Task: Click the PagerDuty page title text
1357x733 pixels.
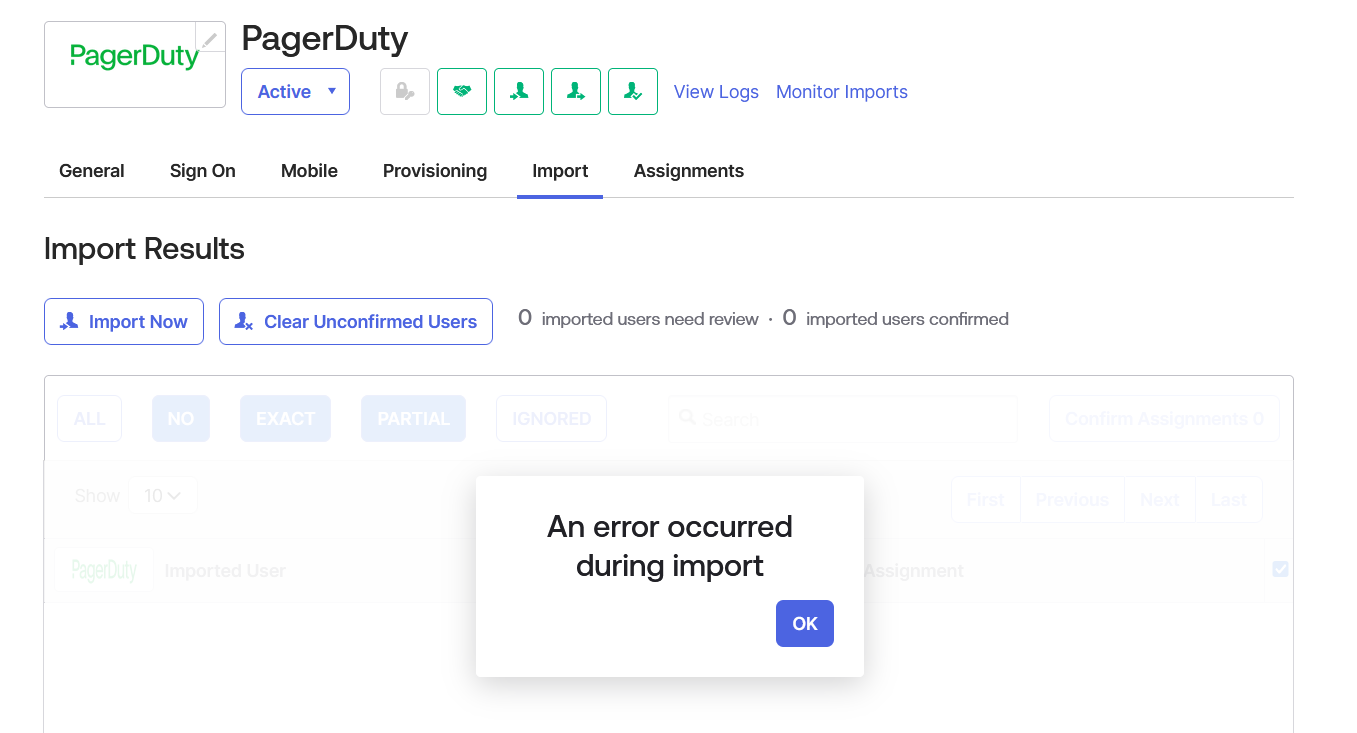Action: coord(325,39)
